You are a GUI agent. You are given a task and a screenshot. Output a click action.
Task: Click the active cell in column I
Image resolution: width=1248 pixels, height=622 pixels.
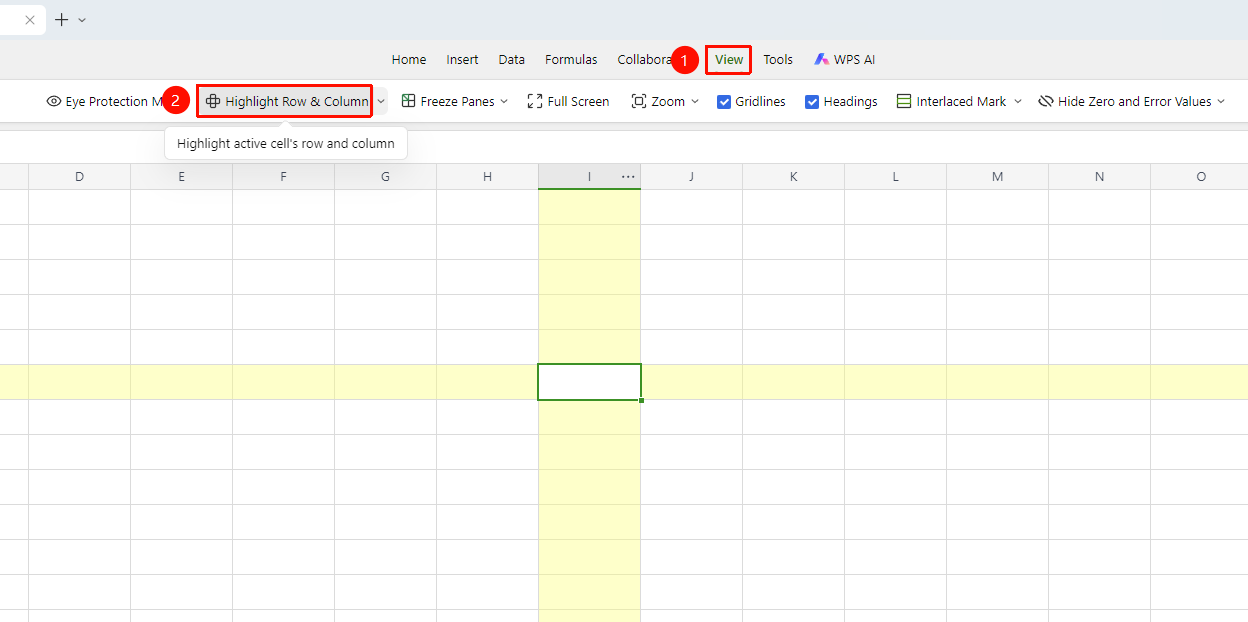point(590,382)
